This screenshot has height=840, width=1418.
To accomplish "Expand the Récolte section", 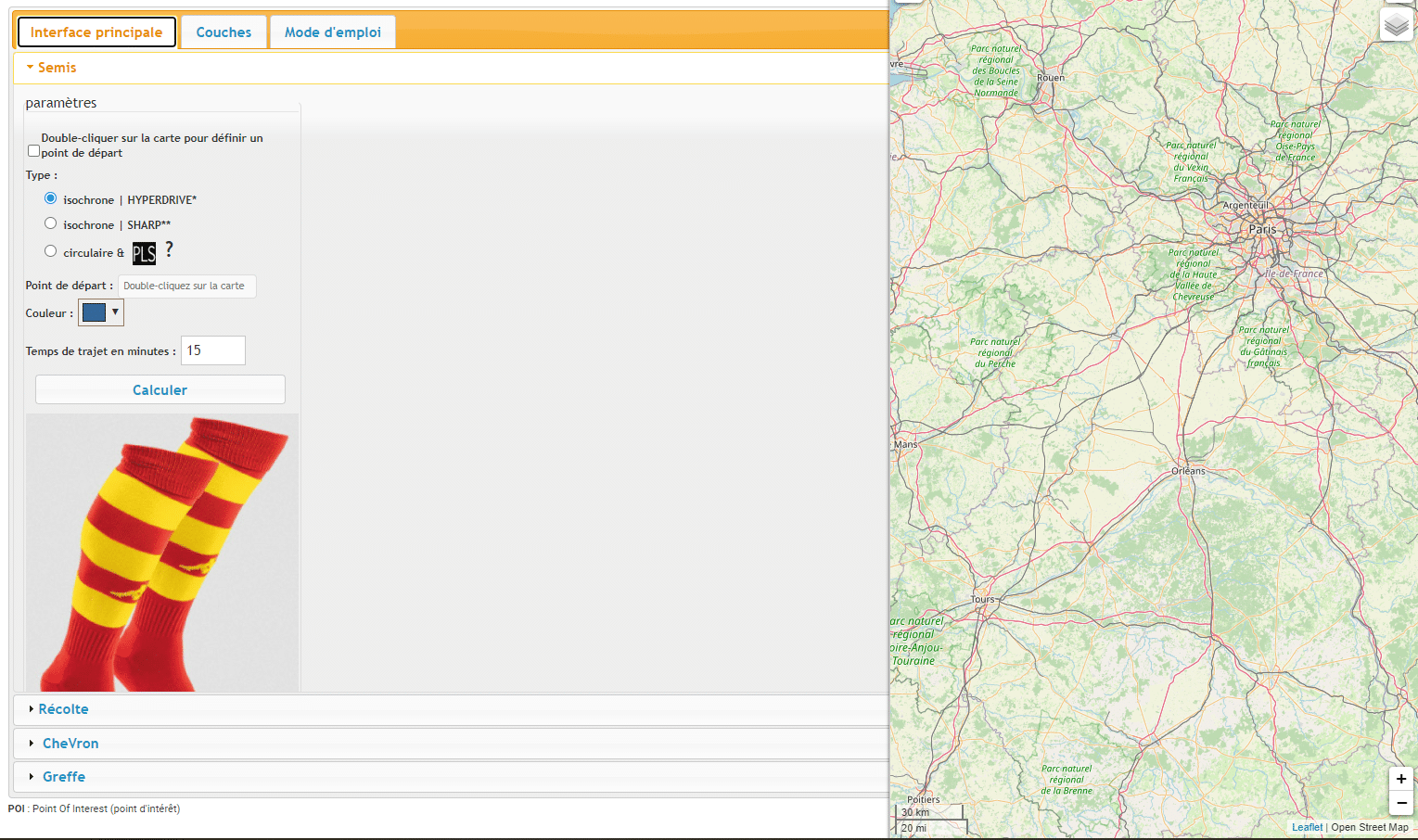I will pos(63,709).
